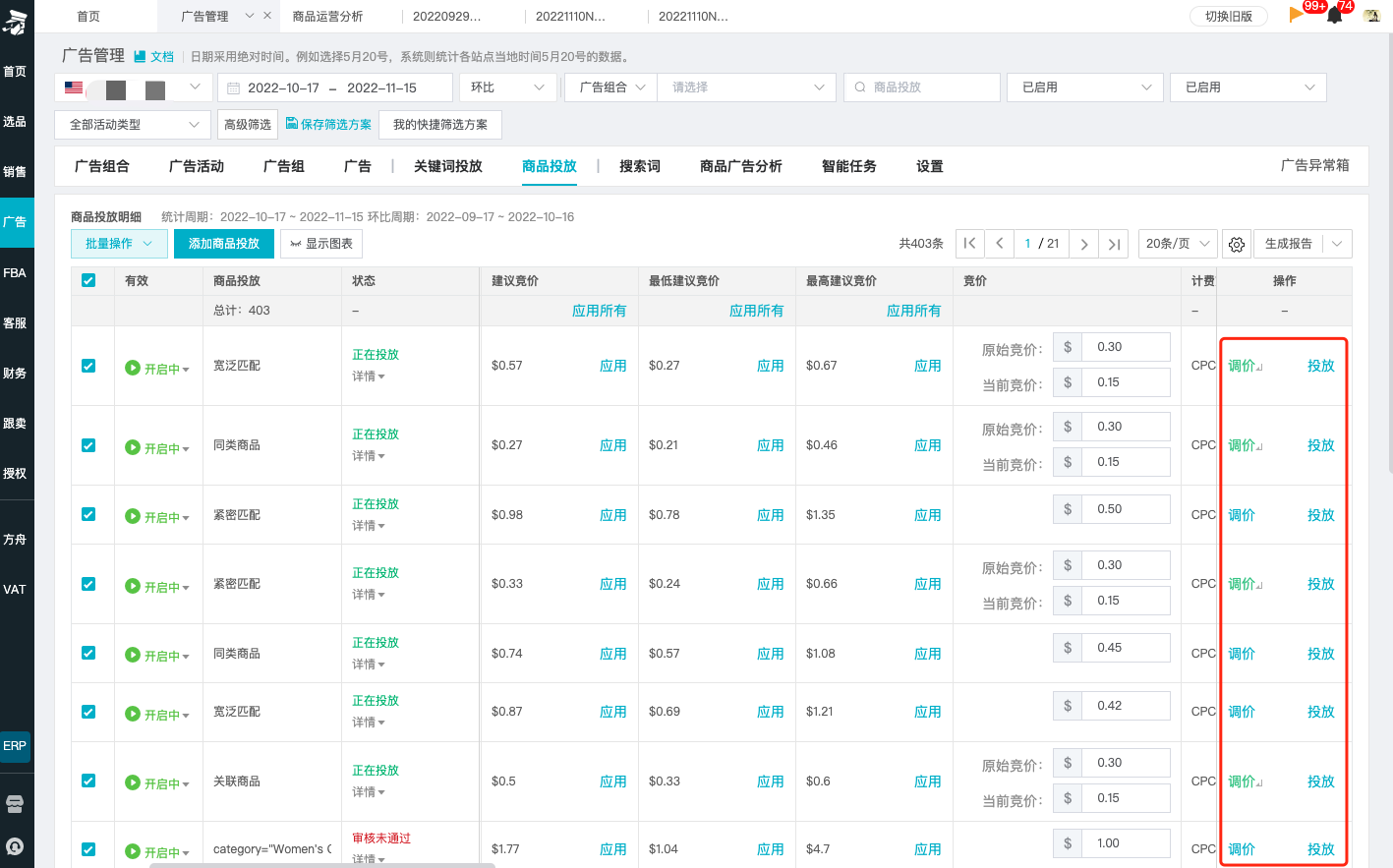Click the app logo in the sidebar

(15, 22)
